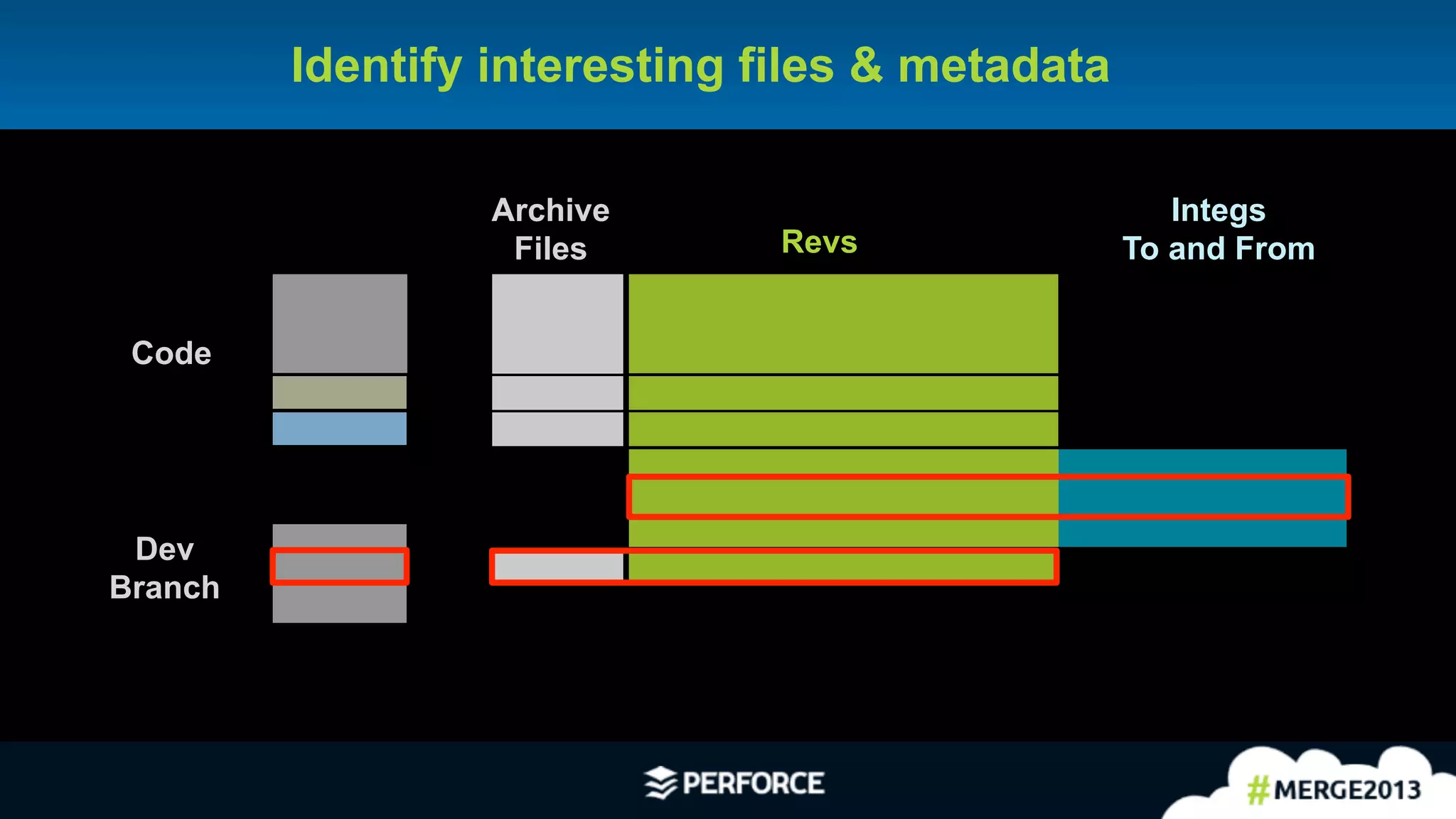Click the 'Code' row label
The height and width of the screenshot is (819, 1456).
(171, 353)
